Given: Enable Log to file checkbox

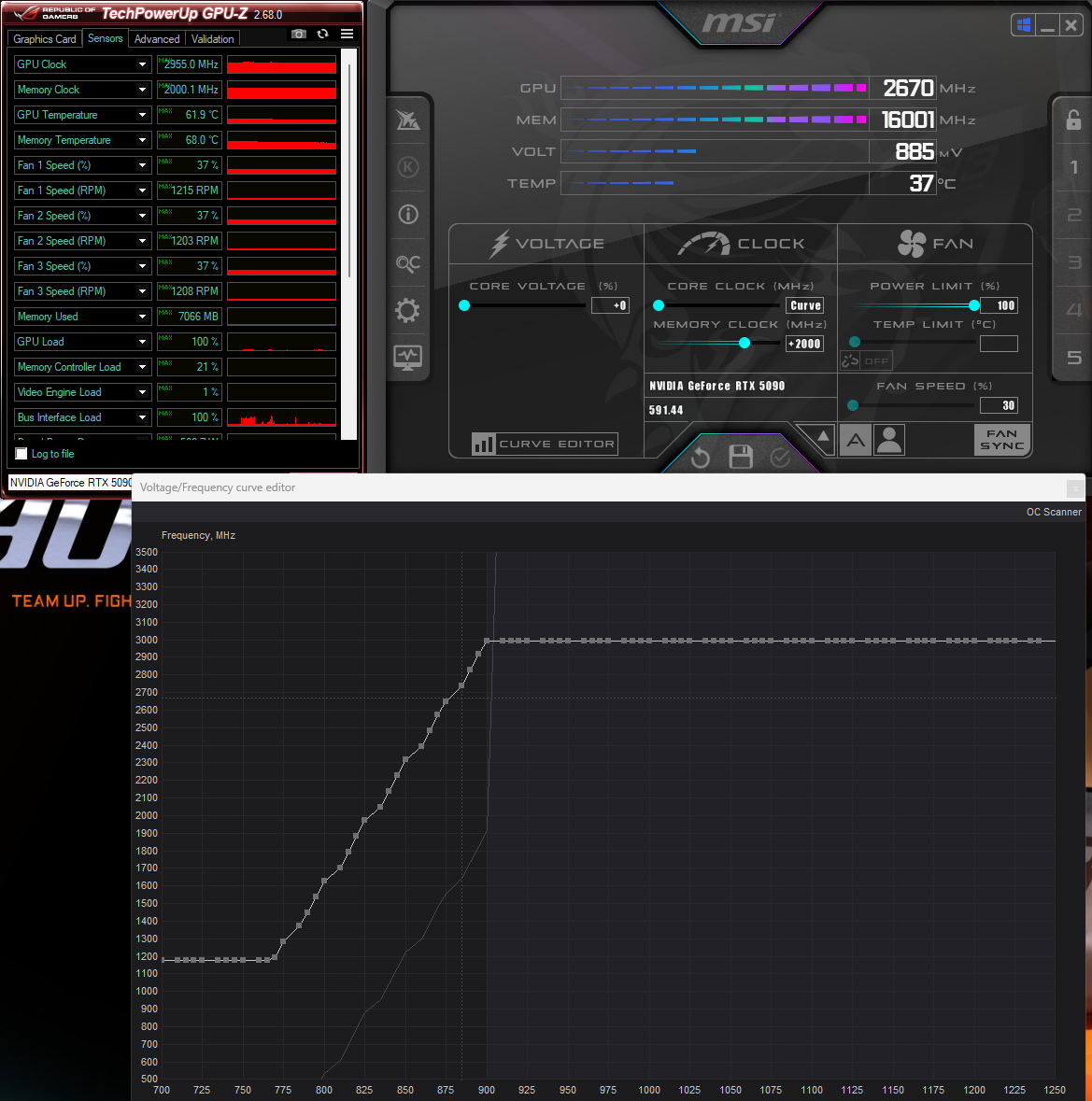Looking at the screenshot, I should click(21, 454).
